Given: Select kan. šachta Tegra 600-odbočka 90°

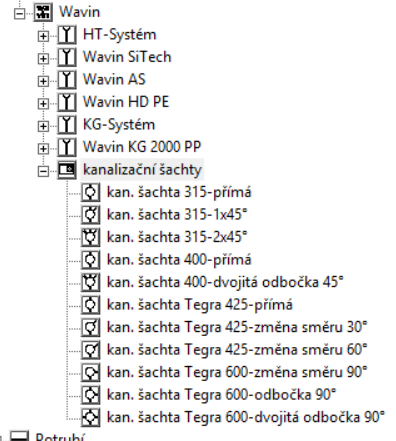Looking at the screenshot, I should (221, 395).
